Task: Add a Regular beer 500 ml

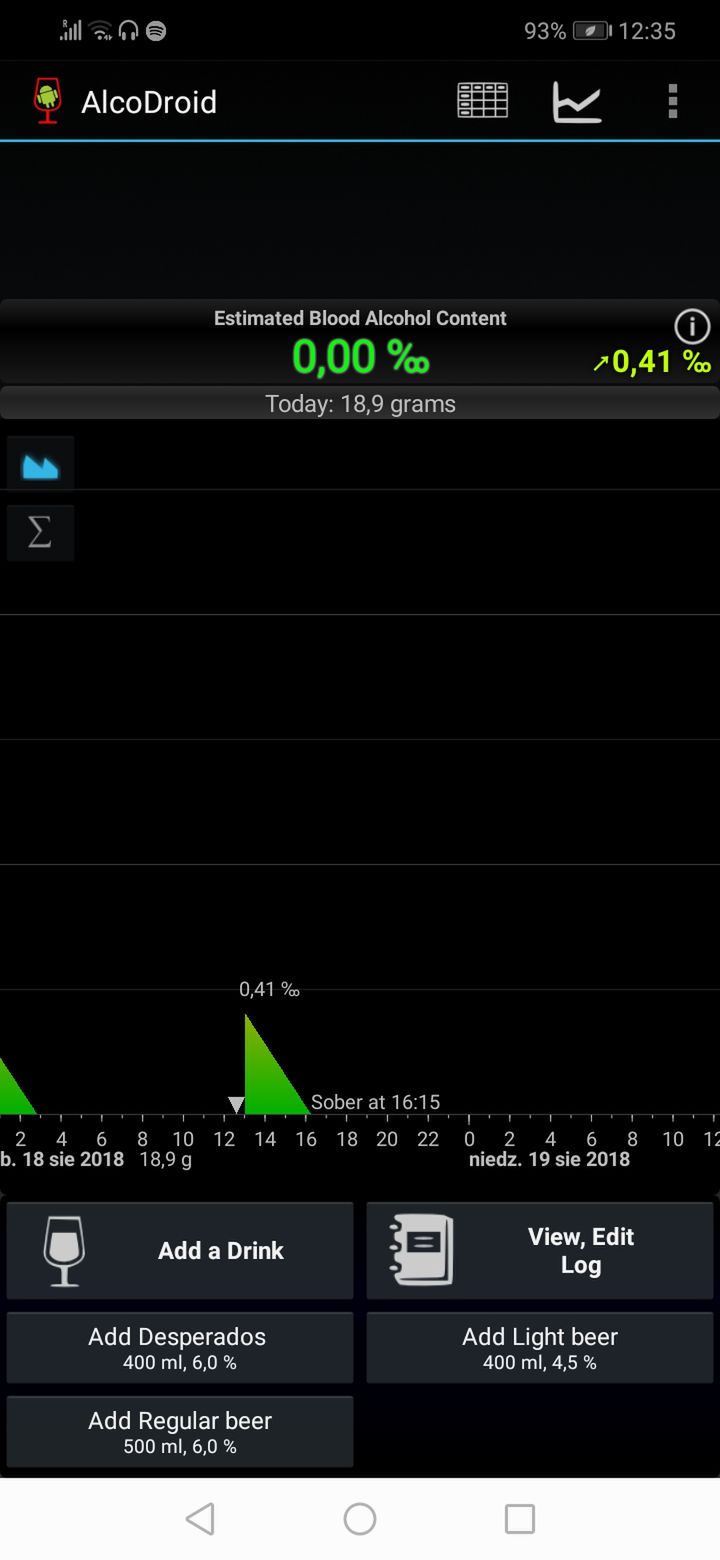Action: click(180, 1432)
